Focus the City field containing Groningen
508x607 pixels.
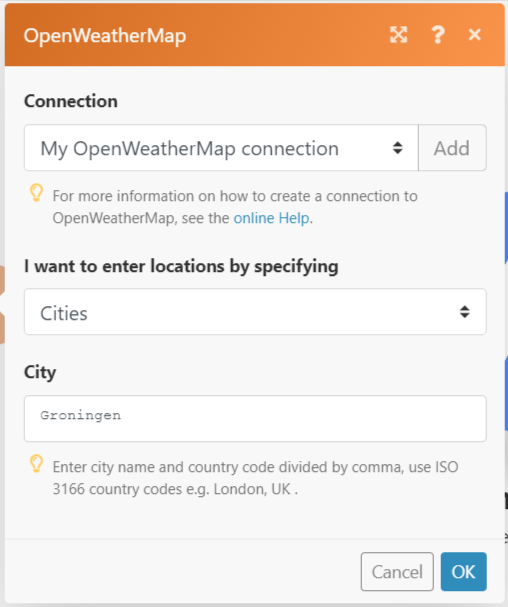click(x=255, y=418)
